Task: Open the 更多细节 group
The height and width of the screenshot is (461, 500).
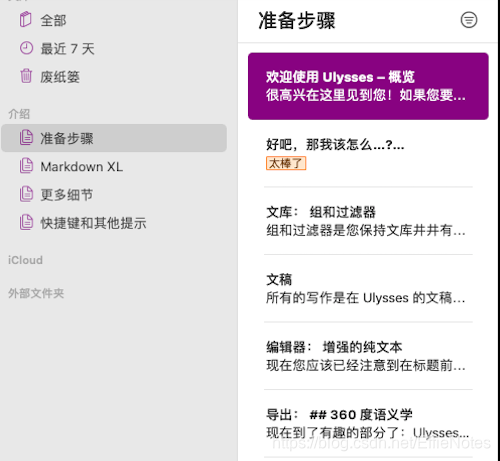Action: 67,195
